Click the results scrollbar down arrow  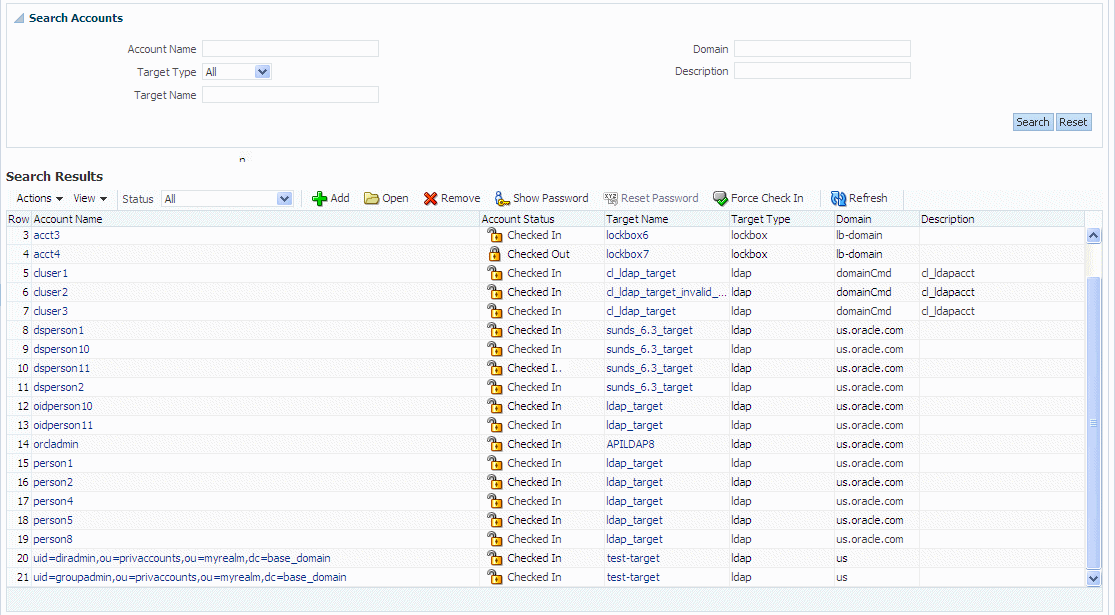click(1094, 578)
